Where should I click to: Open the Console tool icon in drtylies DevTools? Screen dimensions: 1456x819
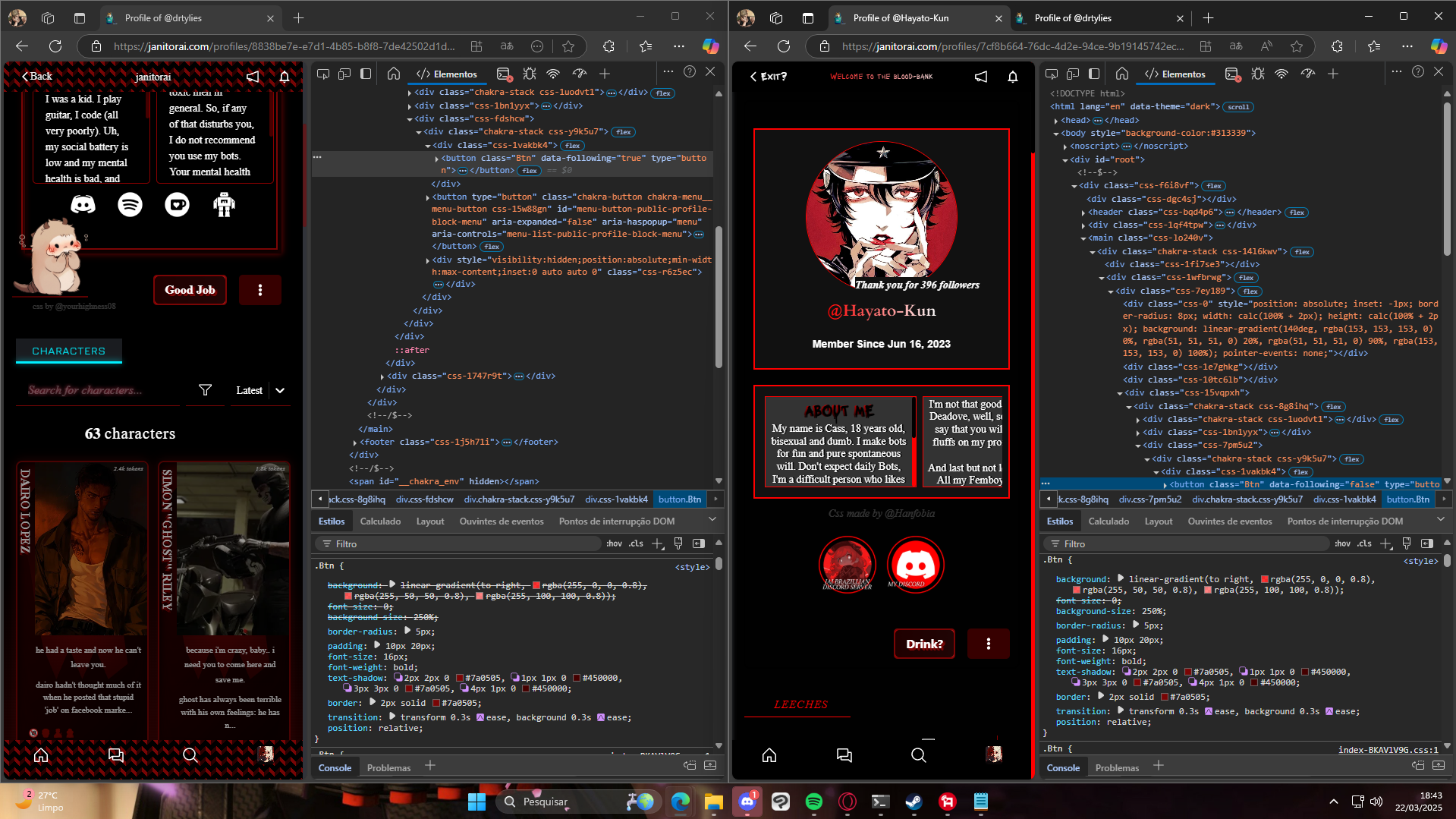pyautogui.click(x=504, y=74)
